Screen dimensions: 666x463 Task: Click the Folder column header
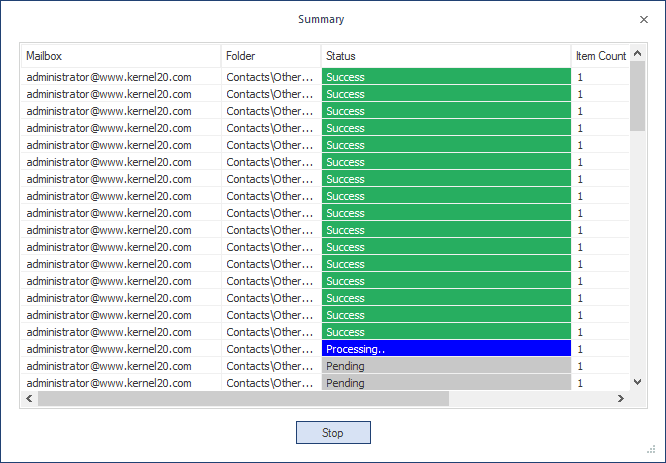coord(271,56)
